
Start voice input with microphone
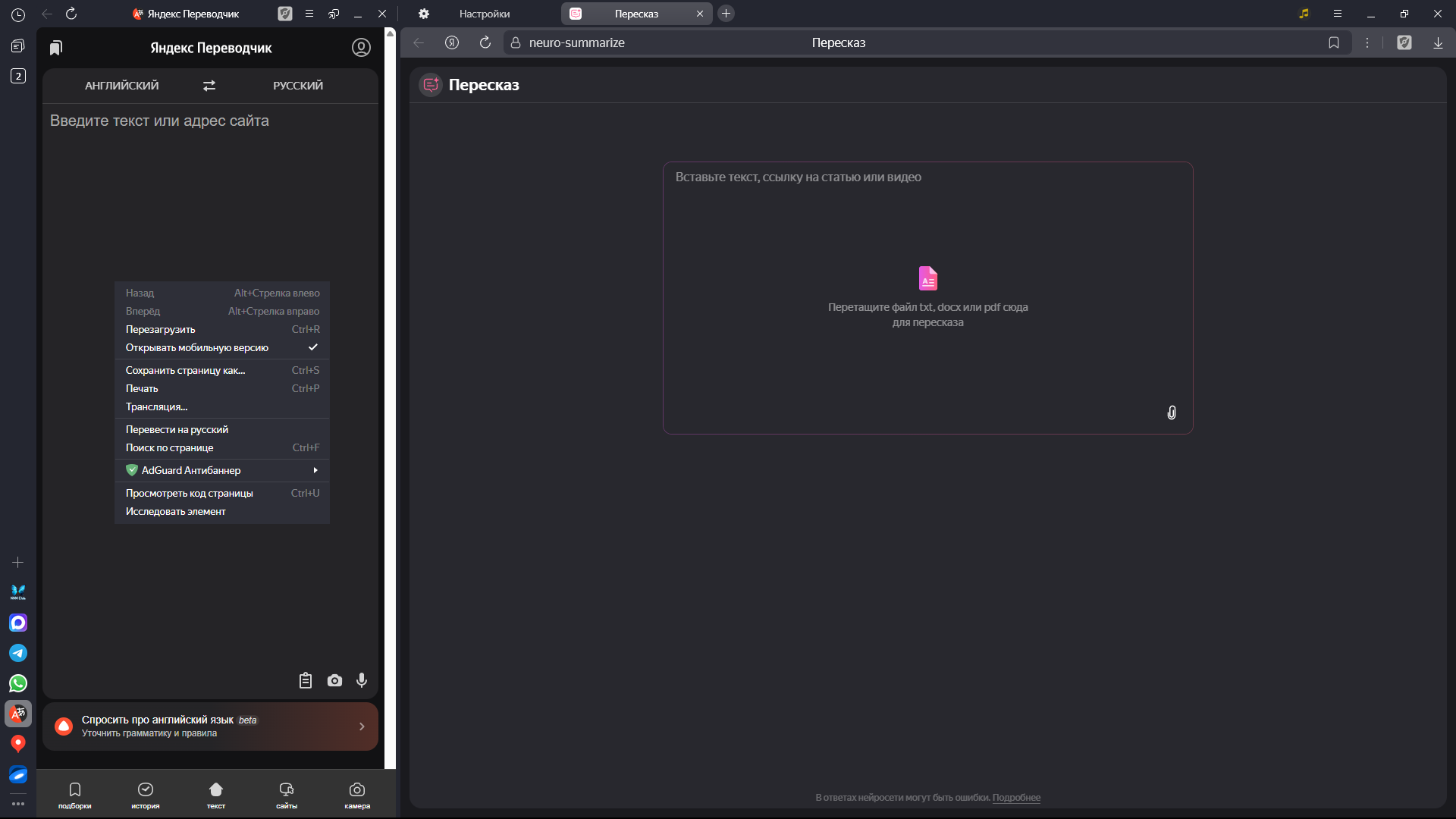362,680
